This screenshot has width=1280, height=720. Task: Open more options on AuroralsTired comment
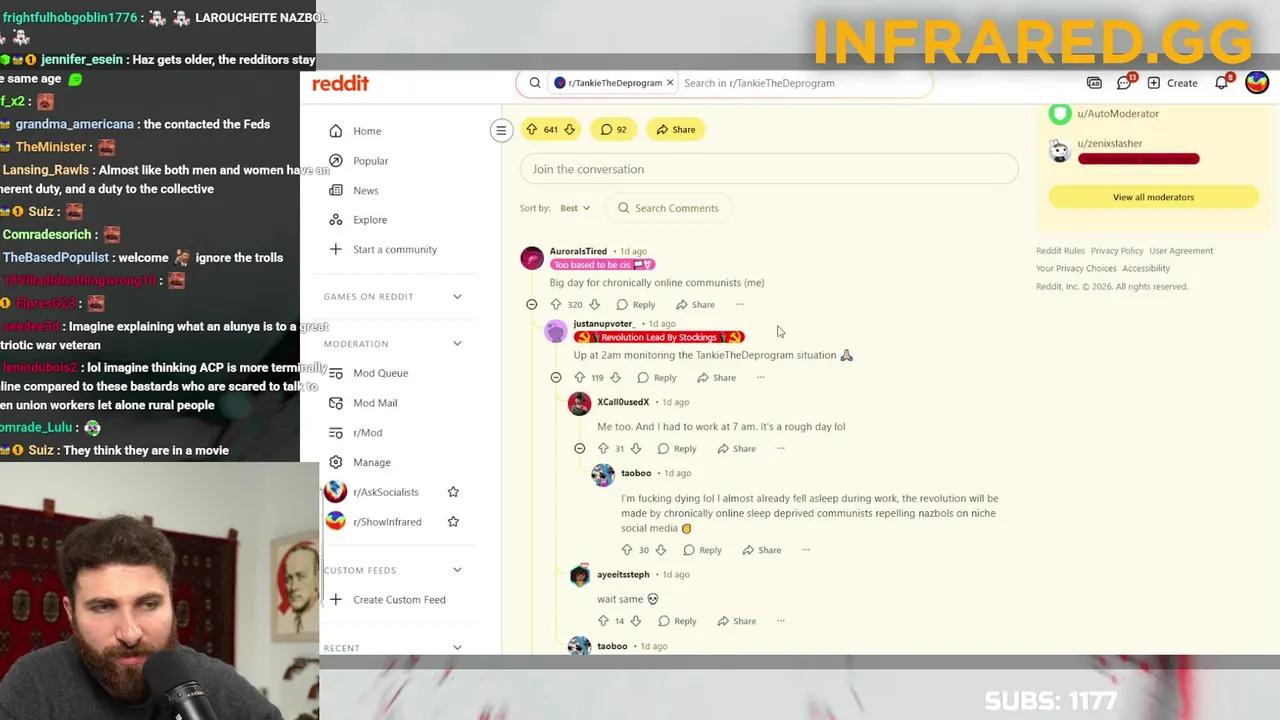pyautogui.click(x=740, y=305)
